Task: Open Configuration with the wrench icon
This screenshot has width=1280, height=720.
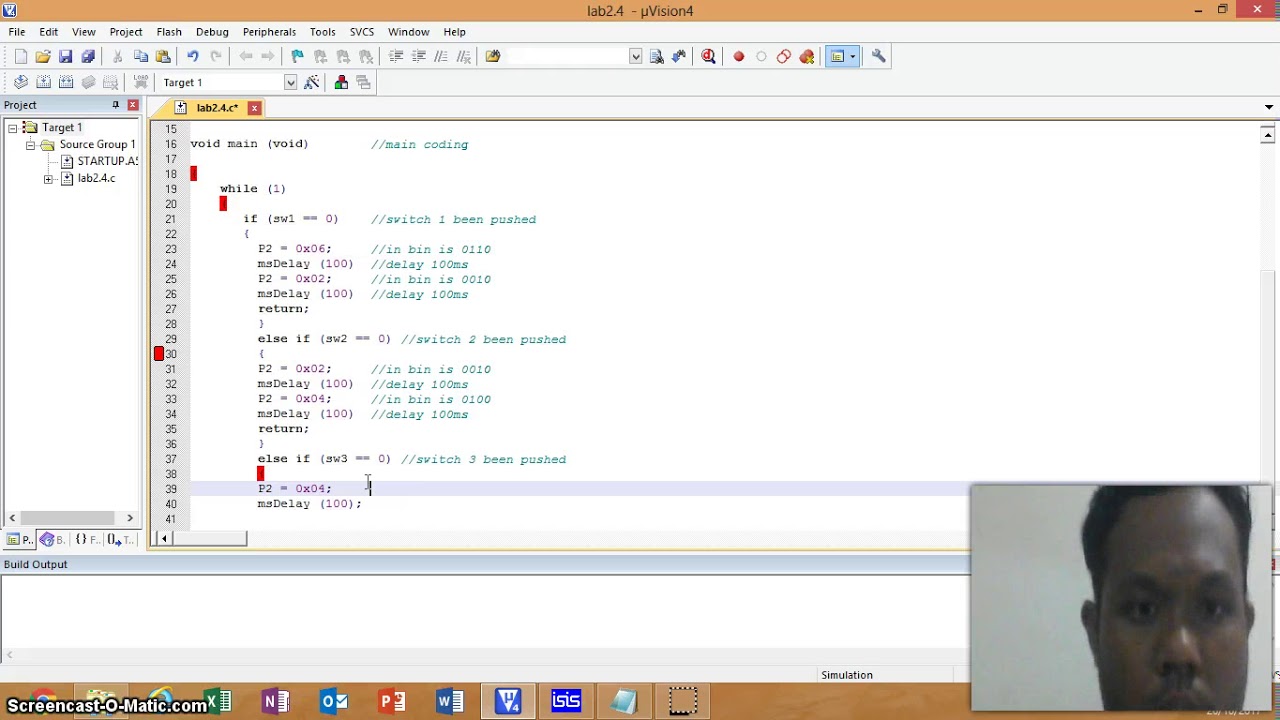Action: [879, 57]
